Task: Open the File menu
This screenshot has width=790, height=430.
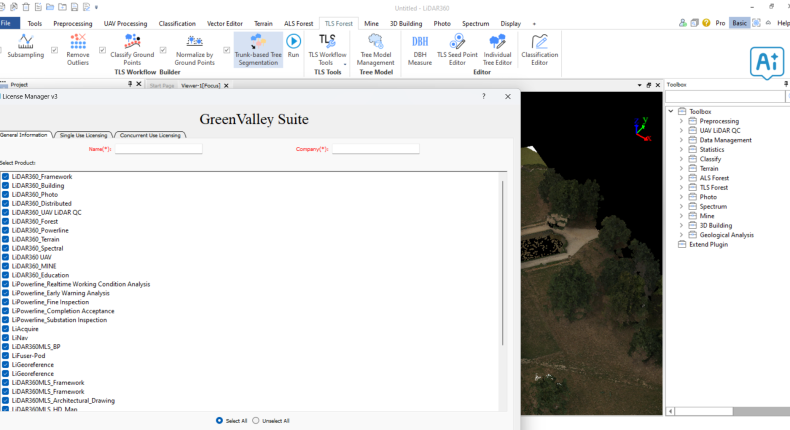Action: [x=9, y=23]
